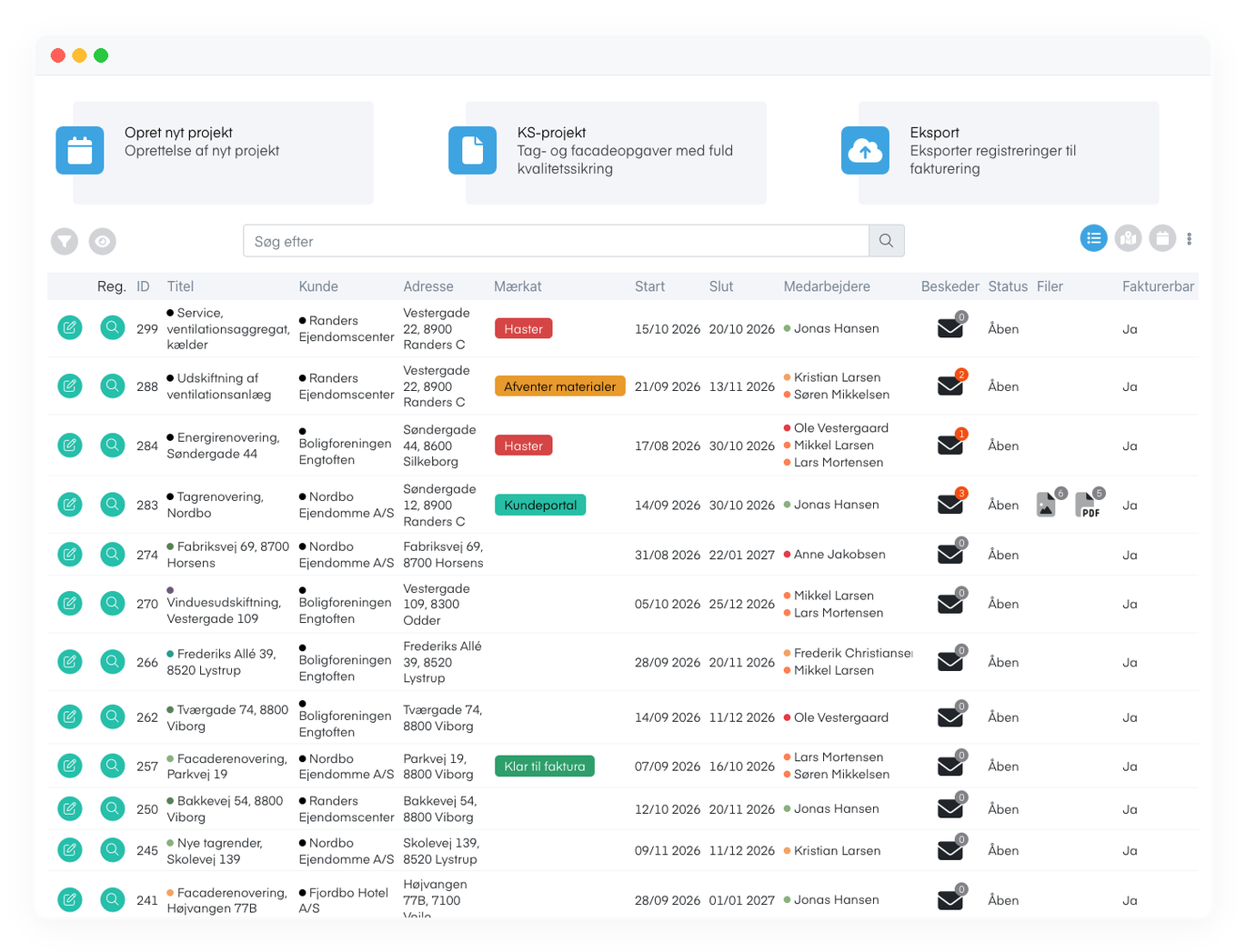Viewport: 1246px width, 952px height.
Task: Open the three-dot more options menu
Action: 1189,239
